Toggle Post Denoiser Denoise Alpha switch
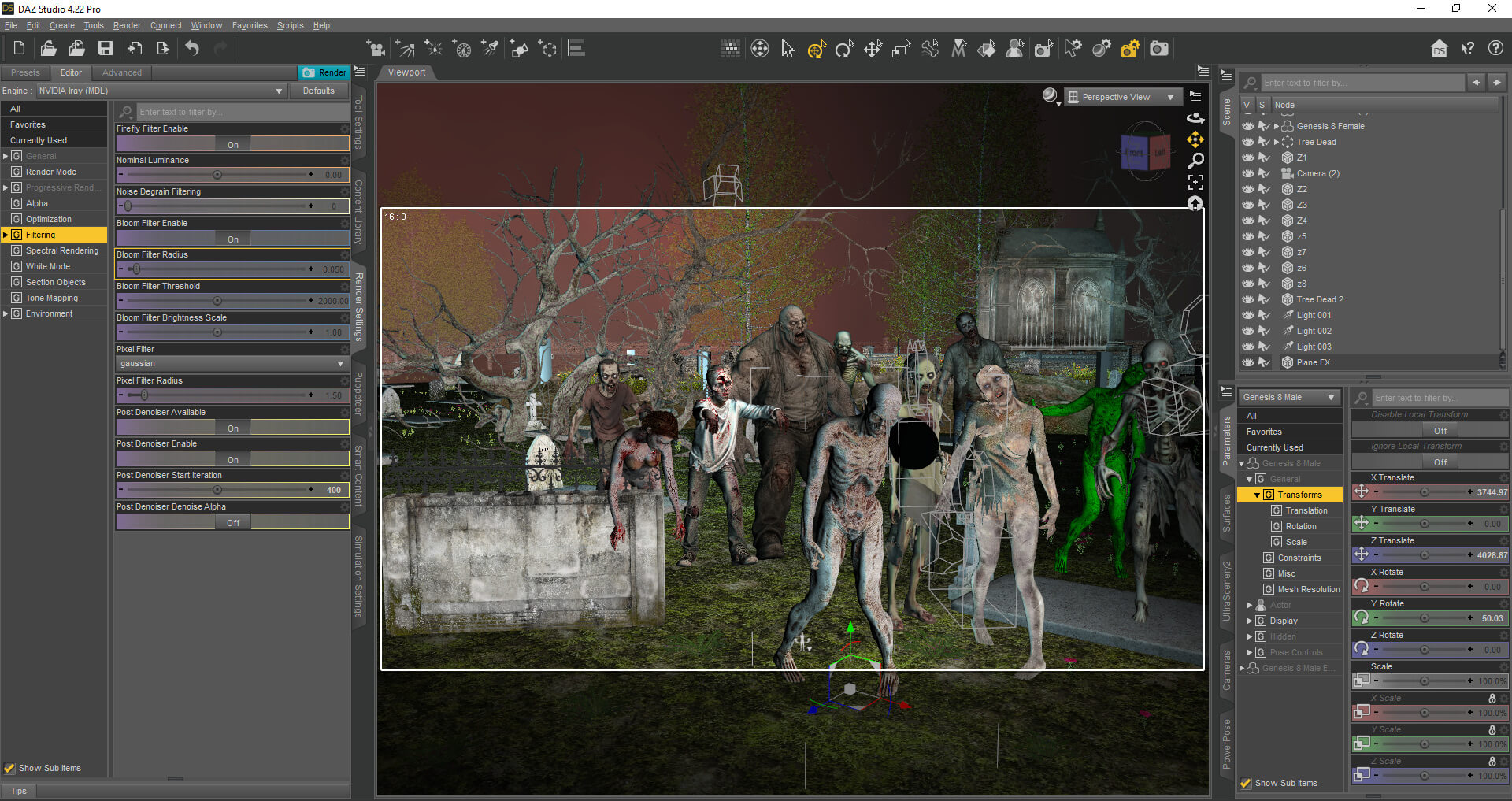 (233, 522)
